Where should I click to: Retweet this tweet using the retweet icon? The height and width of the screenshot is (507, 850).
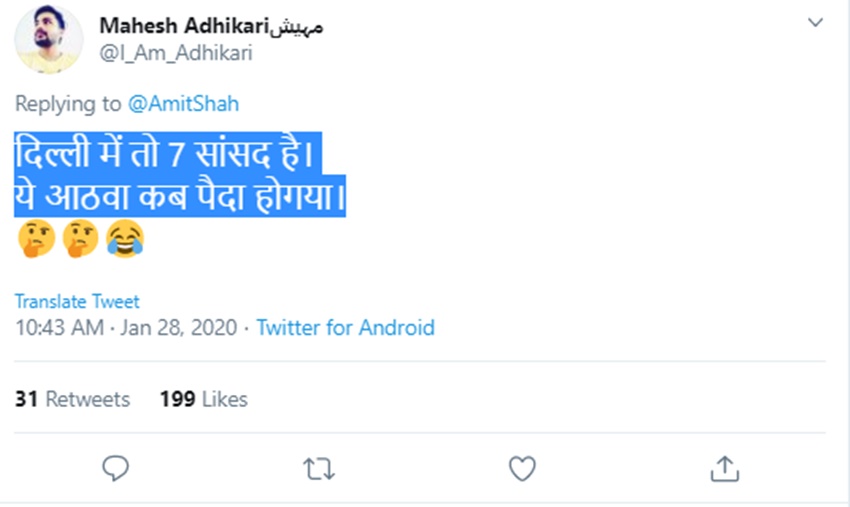click(x=319, y=467)
